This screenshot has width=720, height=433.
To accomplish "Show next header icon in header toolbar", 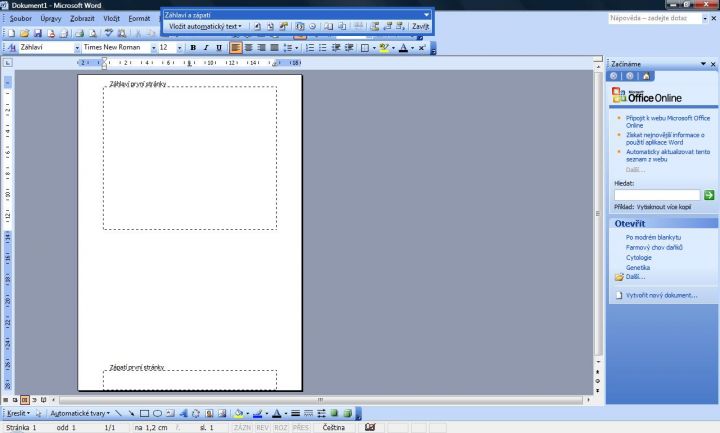I will 400,27.
